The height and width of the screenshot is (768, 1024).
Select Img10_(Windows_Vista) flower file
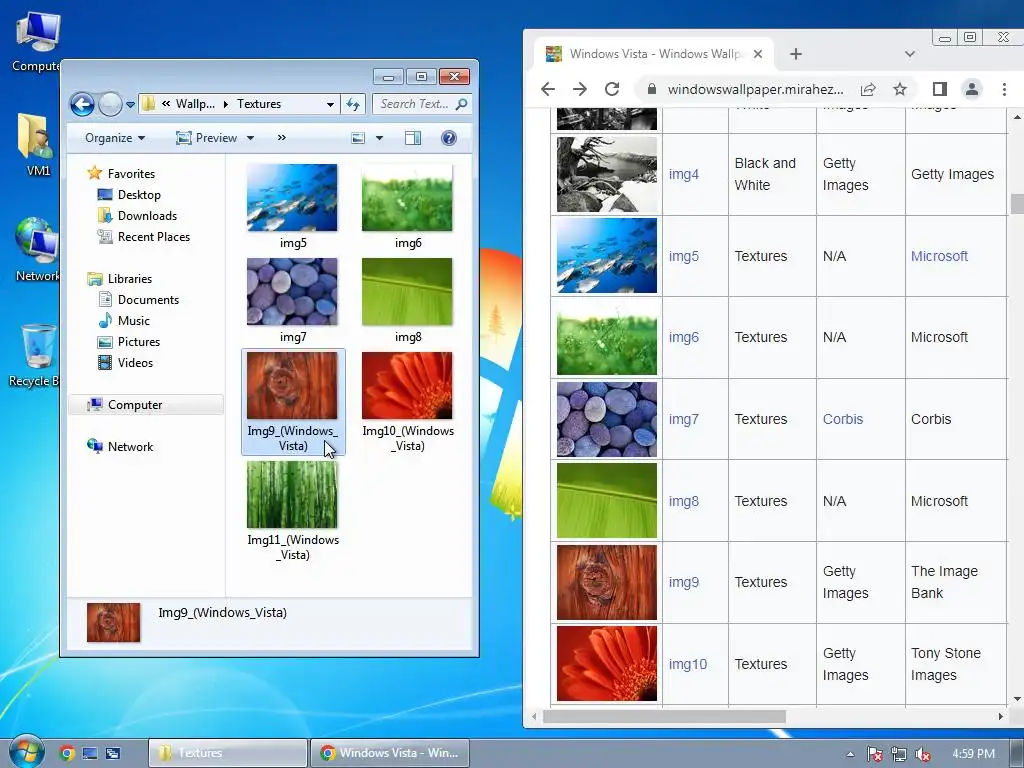point(408,402)
